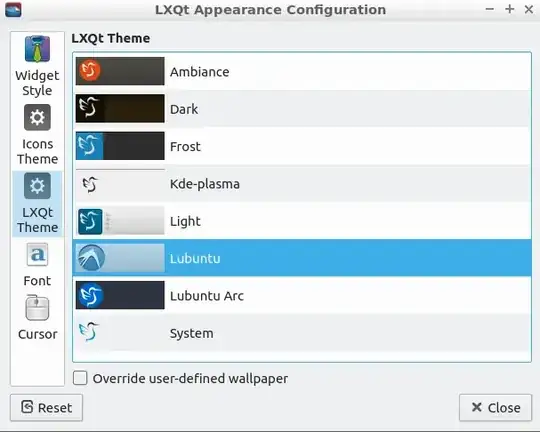540x432 pixels.
Task: Maximize the window with plus button
Action: (509, 9)
